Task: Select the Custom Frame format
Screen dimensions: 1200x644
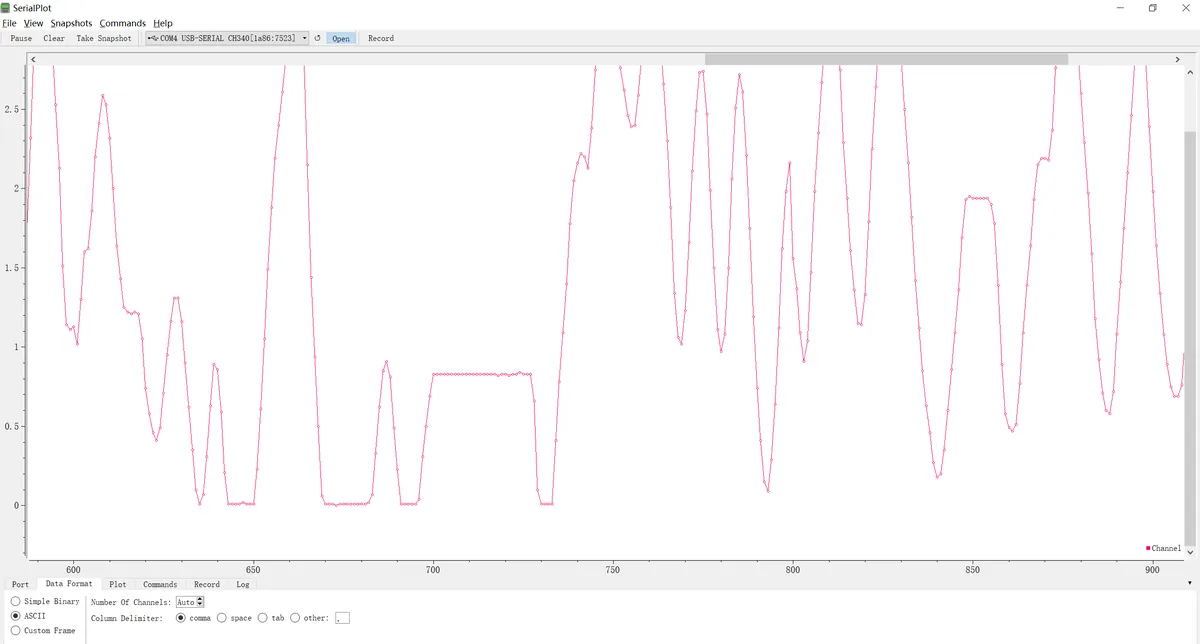Action: point(43,631)
